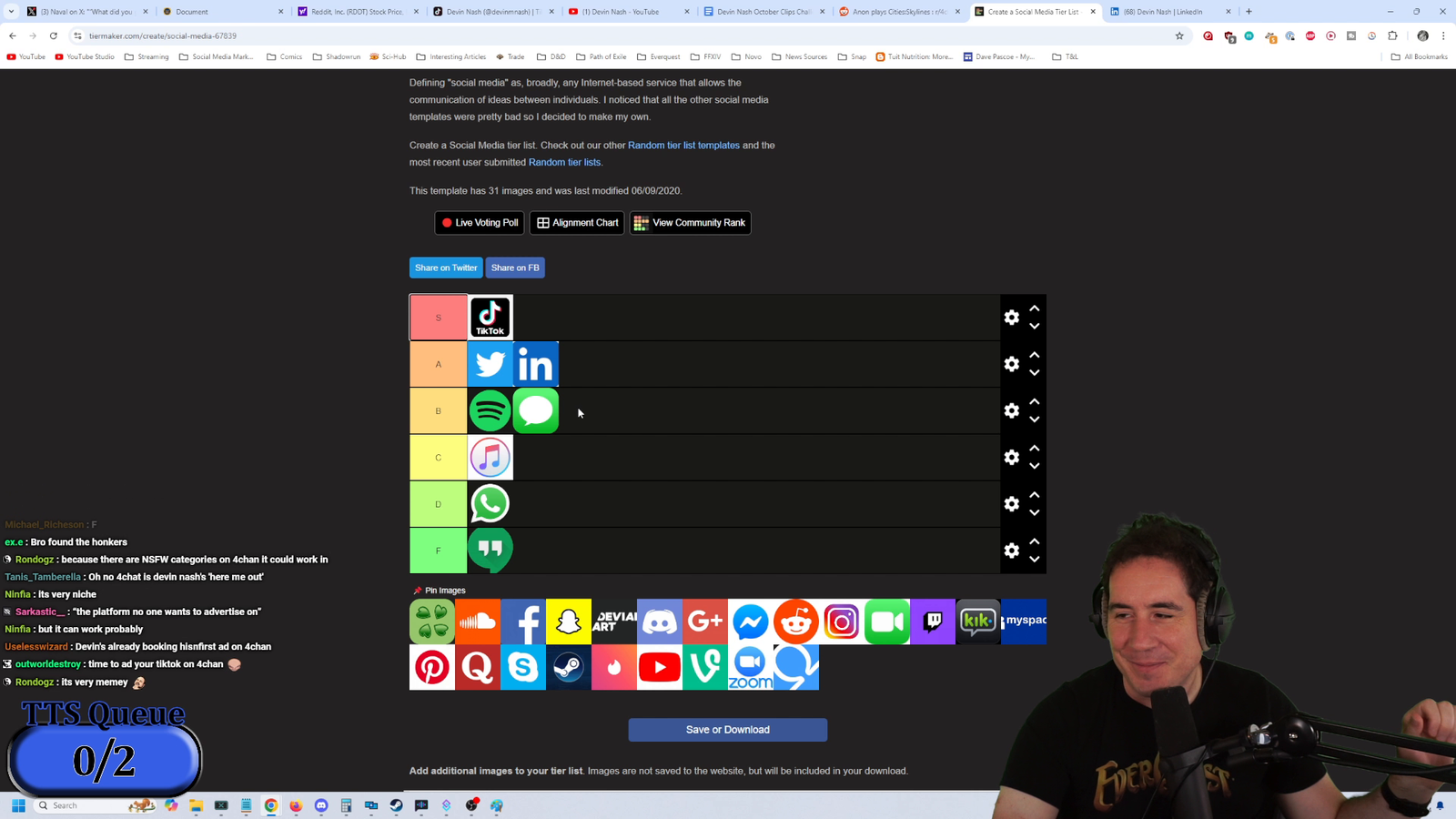Move S tier row down with chevron
The image size is (1456, 819).
(1035, 327)
